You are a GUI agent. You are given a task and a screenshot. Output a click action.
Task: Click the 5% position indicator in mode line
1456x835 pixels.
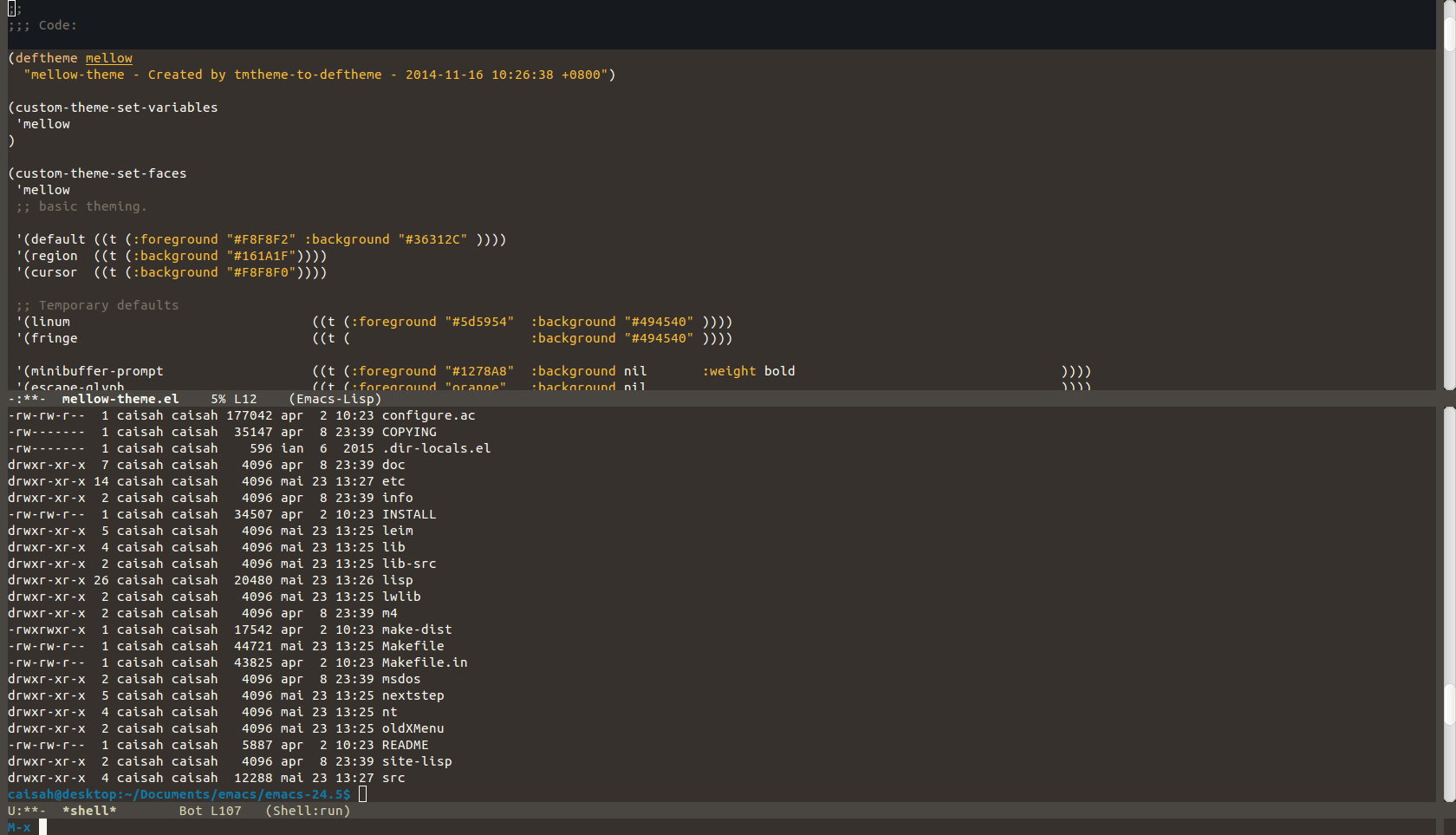[218, 399]
